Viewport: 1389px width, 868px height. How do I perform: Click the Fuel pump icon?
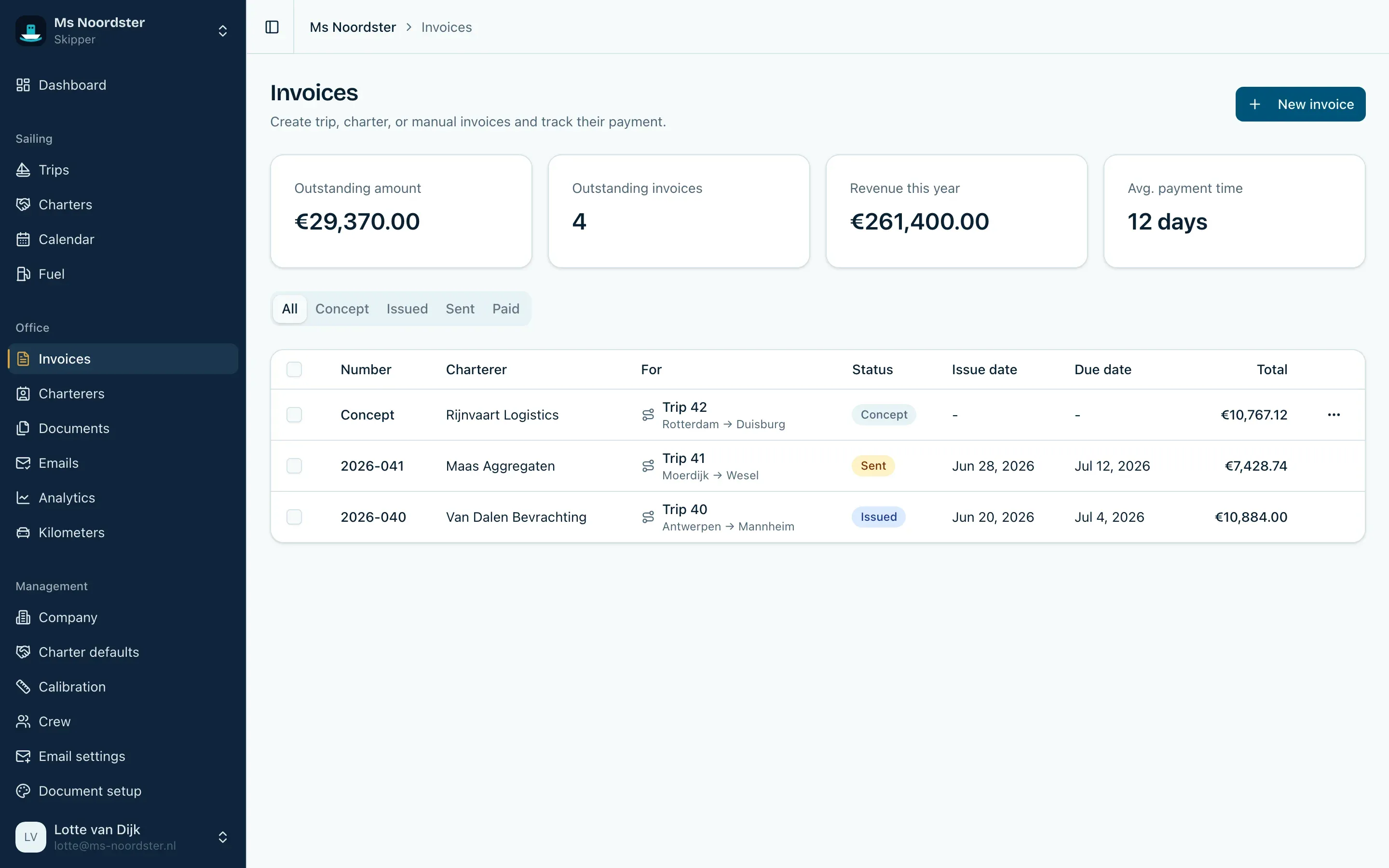tap(23, 274)
